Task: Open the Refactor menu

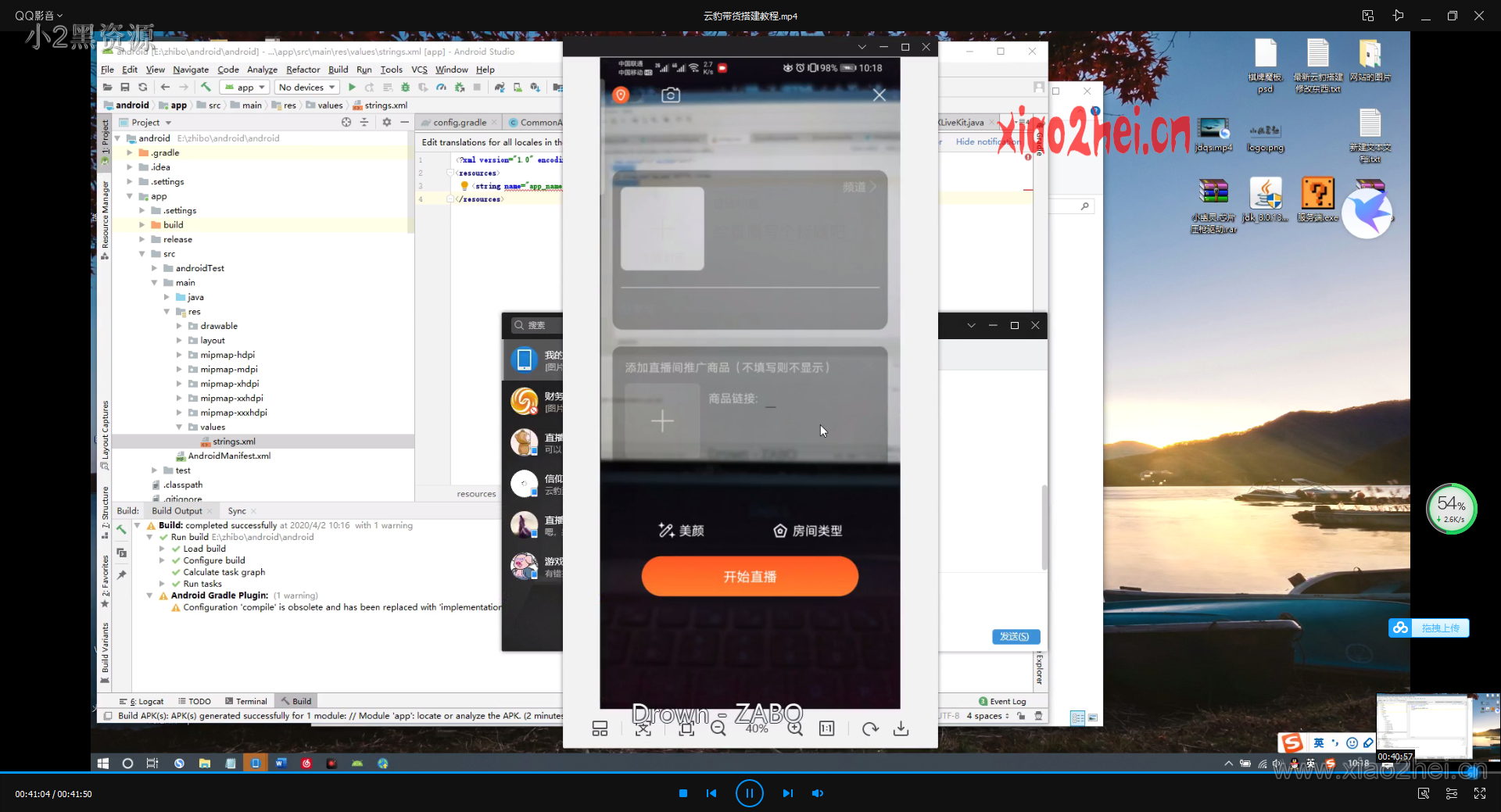Action: click(303, 70)
